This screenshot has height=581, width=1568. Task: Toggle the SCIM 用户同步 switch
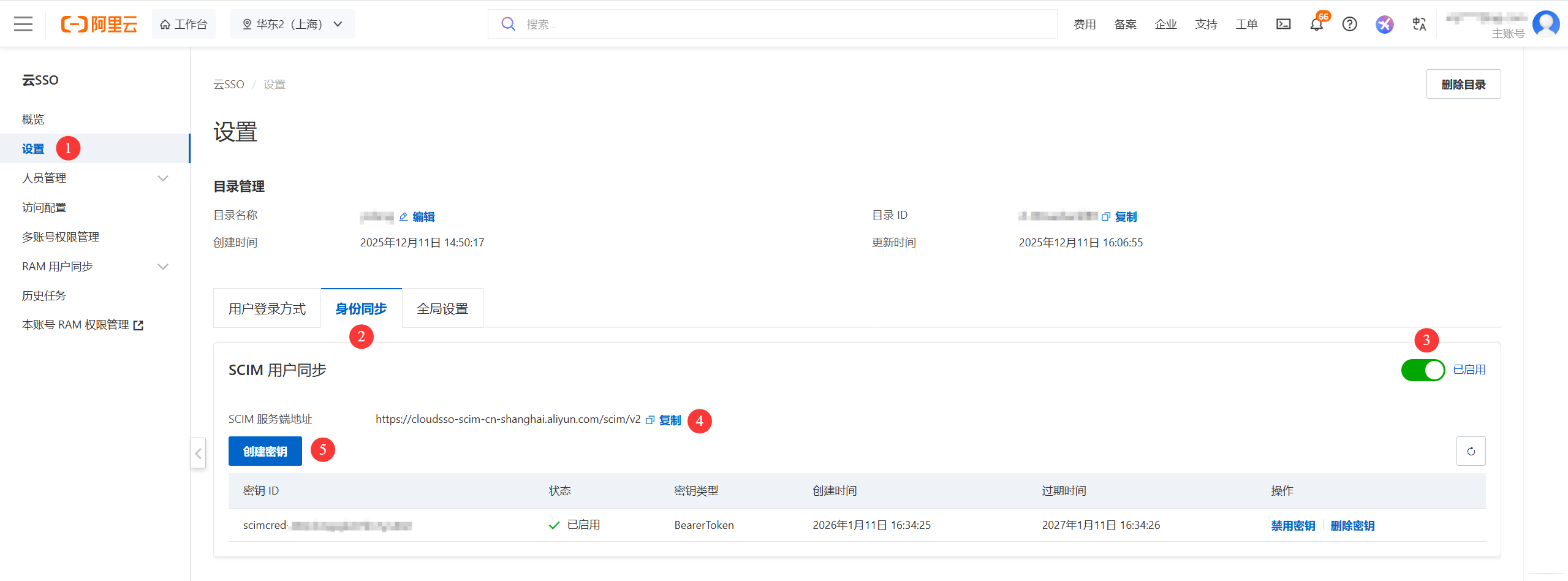[1423, 370]
